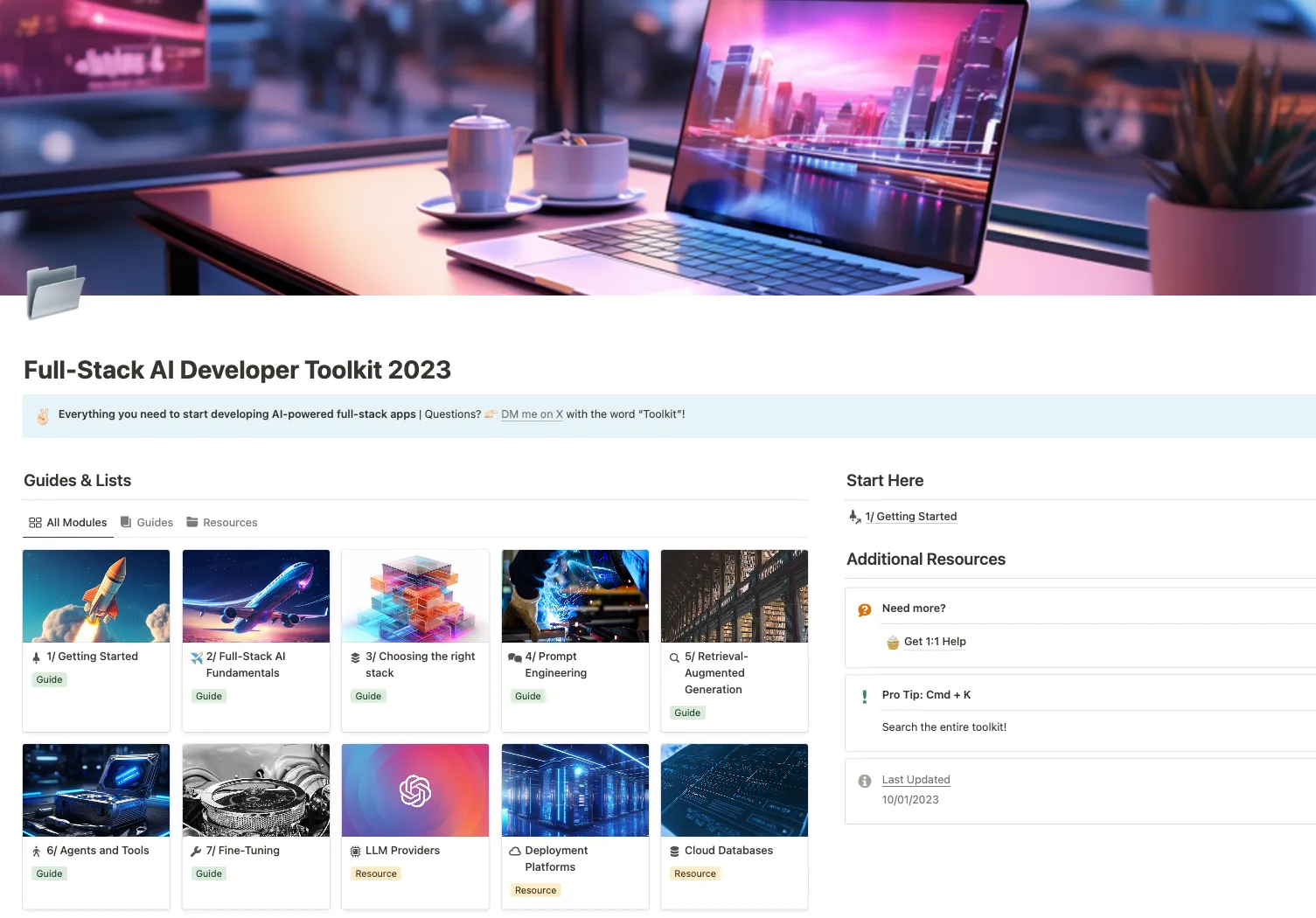The height and width of the screenshot is (918, 1316).
Task: Click the Last Updated link
Action: tap(916, 779)
